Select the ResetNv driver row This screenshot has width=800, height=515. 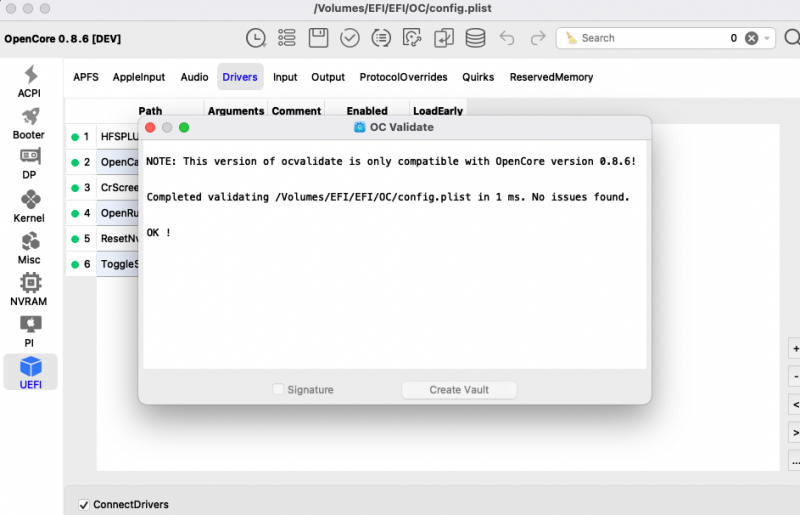coord(119,239)
